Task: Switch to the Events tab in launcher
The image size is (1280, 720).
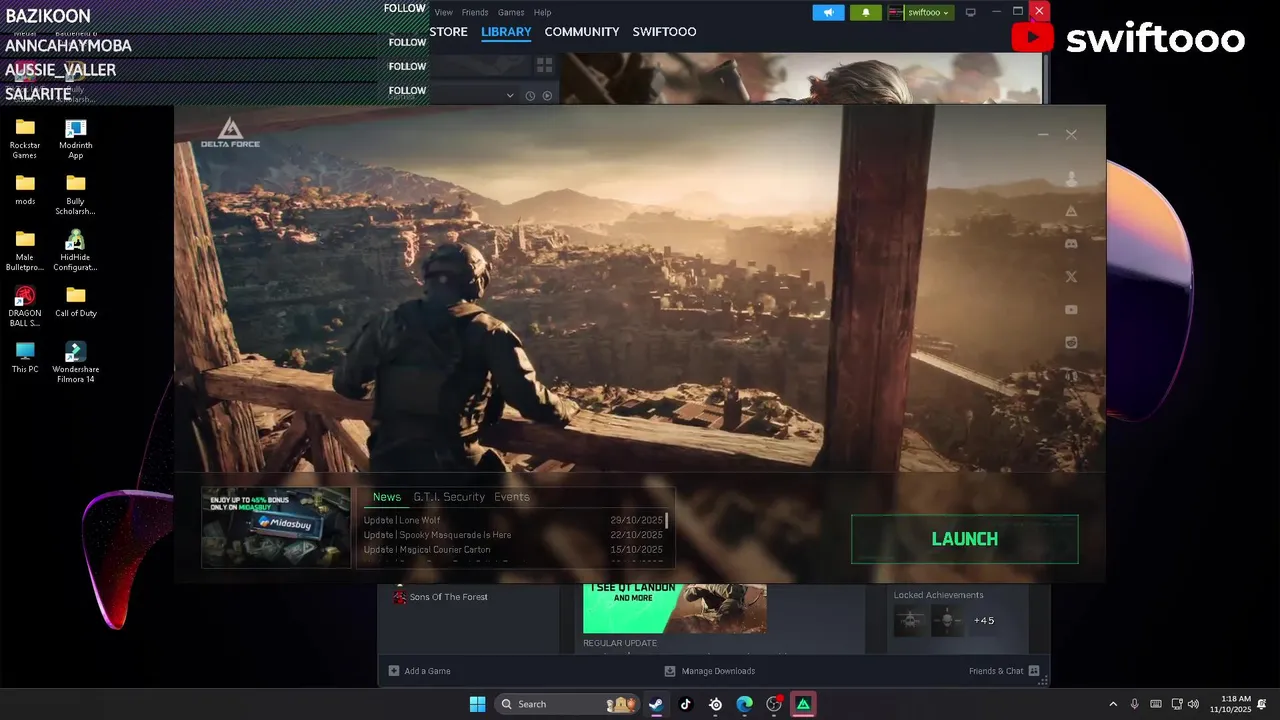Action: tap(512, 497)
